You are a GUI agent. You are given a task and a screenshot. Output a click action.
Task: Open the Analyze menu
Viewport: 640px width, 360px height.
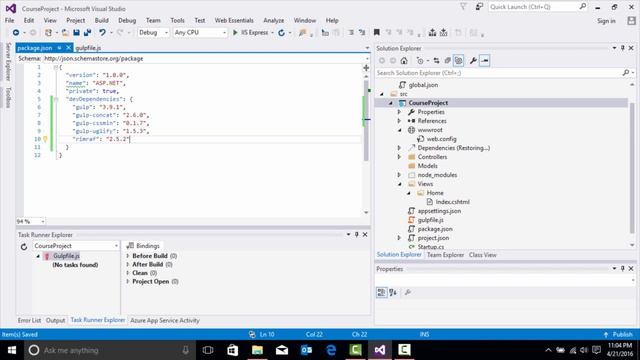coord(273,20)
